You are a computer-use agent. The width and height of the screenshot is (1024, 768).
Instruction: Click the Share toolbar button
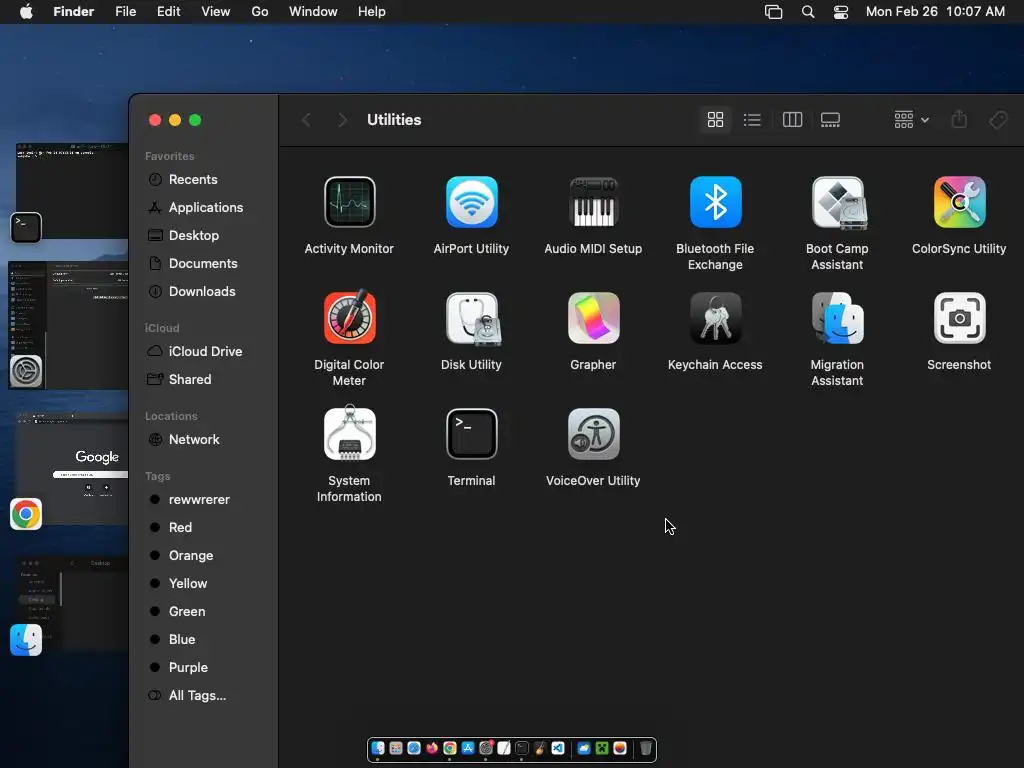click(959, 120)
